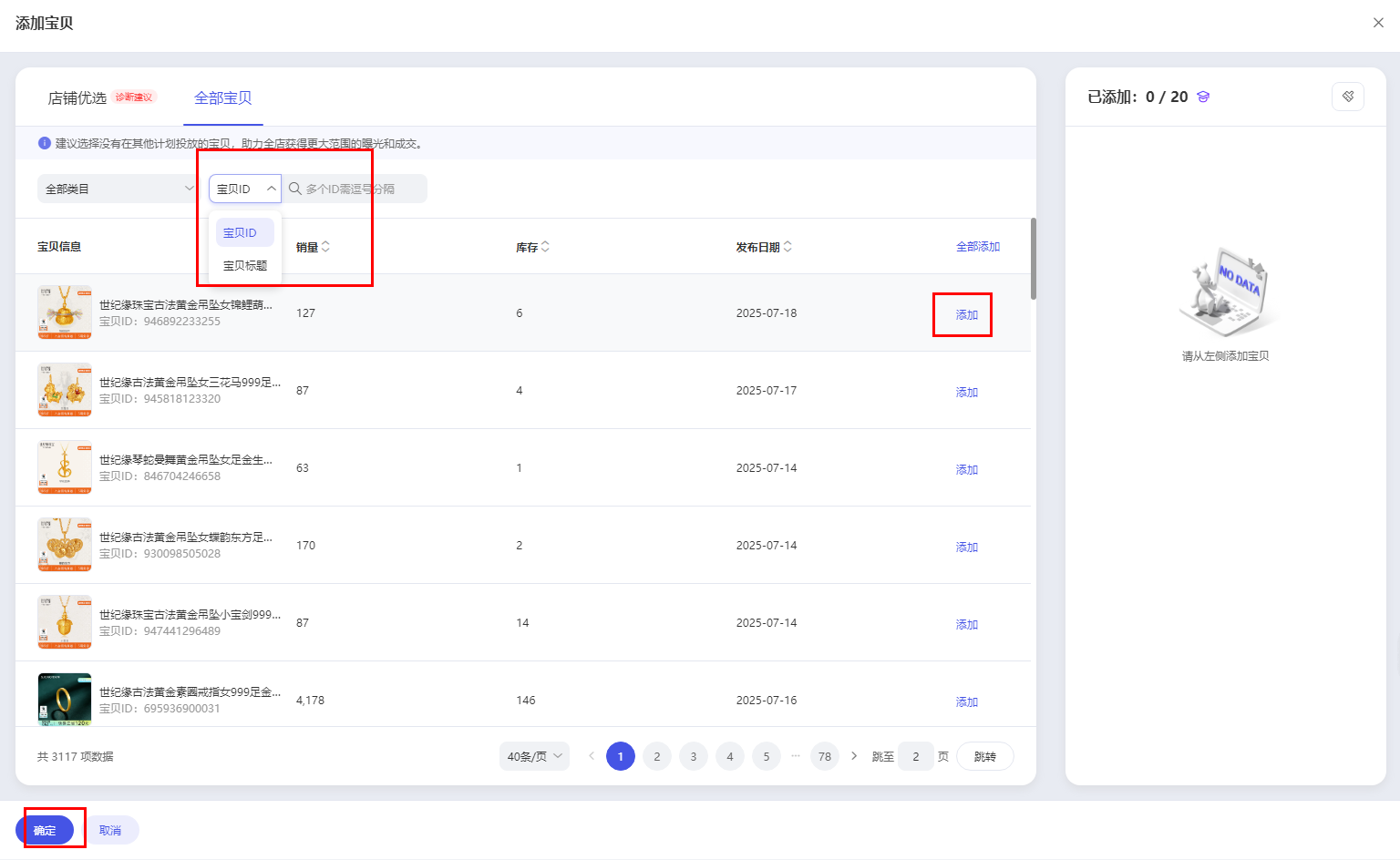Sort by 发布日期 using sort arrows icon

[x=787, y=247]
